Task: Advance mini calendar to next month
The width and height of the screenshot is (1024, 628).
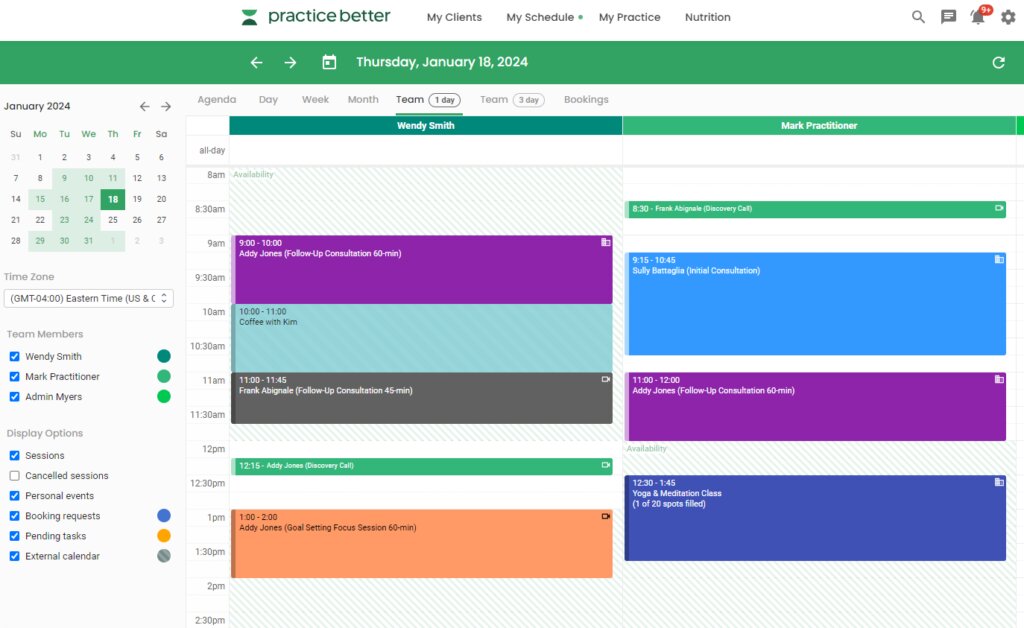Action: [166, 106]
